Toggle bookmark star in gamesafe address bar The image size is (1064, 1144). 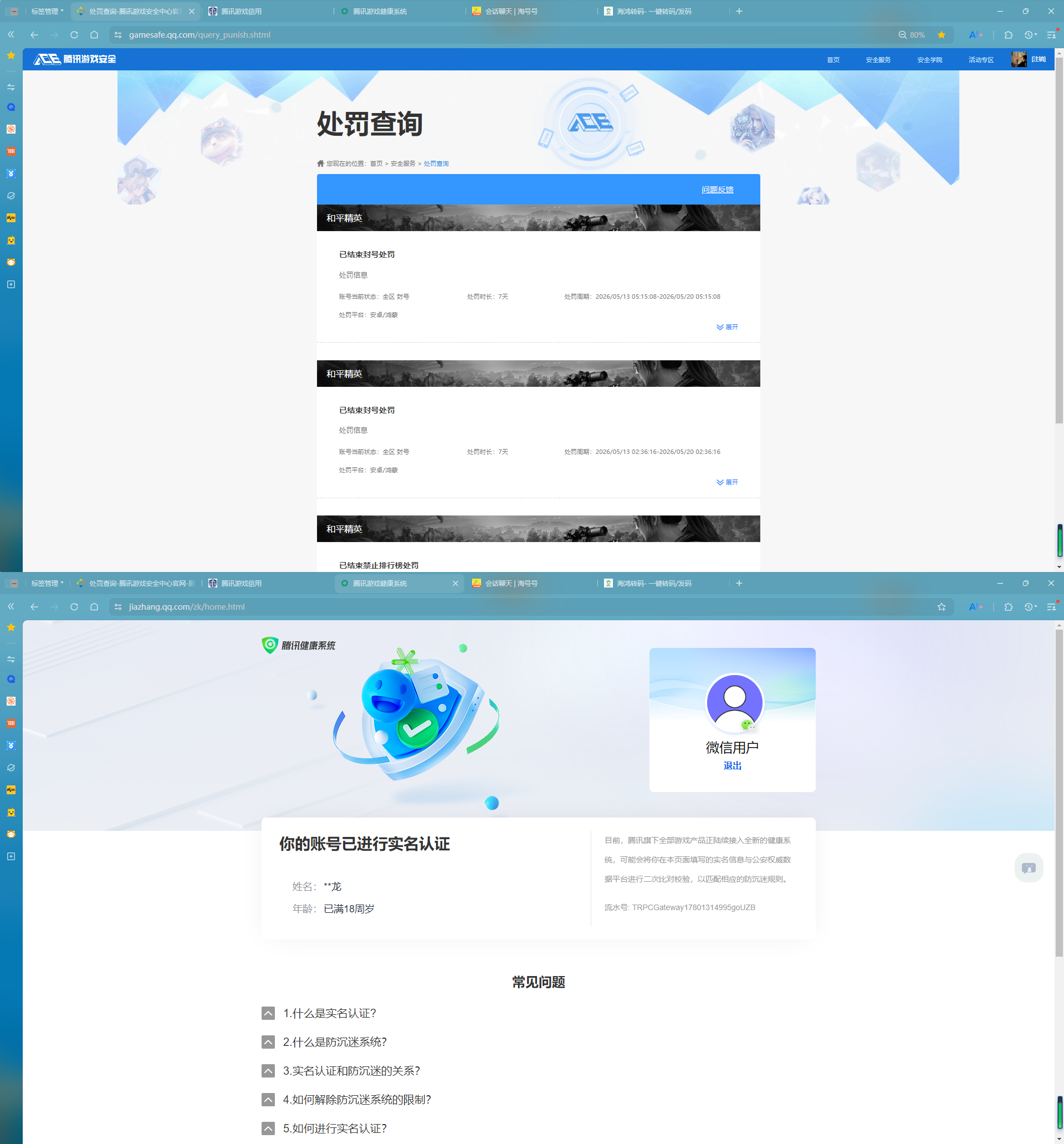(x=942, y=34)
